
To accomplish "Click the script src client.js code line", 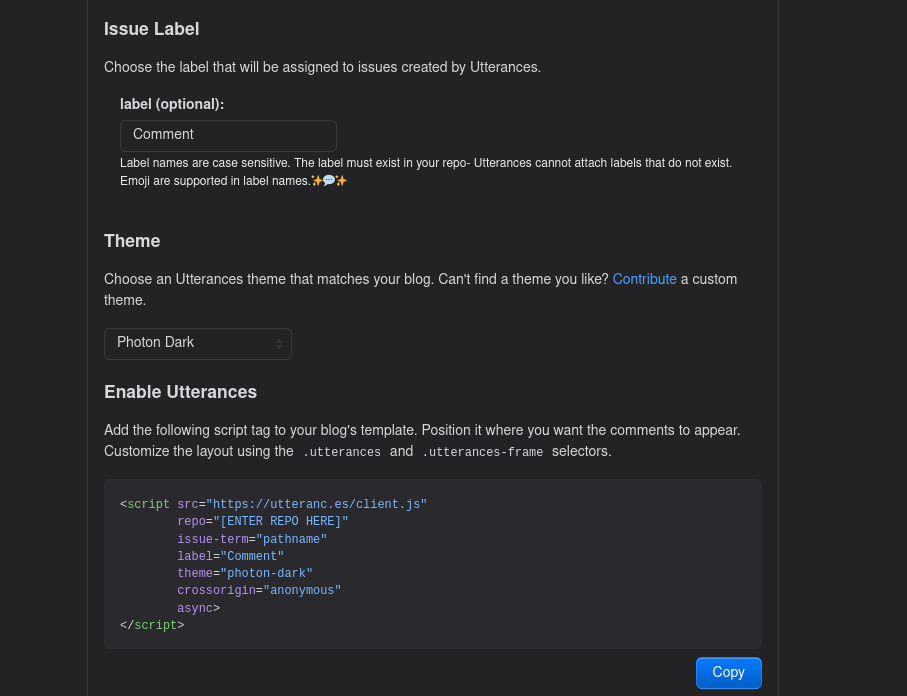I will pos(273,504).
